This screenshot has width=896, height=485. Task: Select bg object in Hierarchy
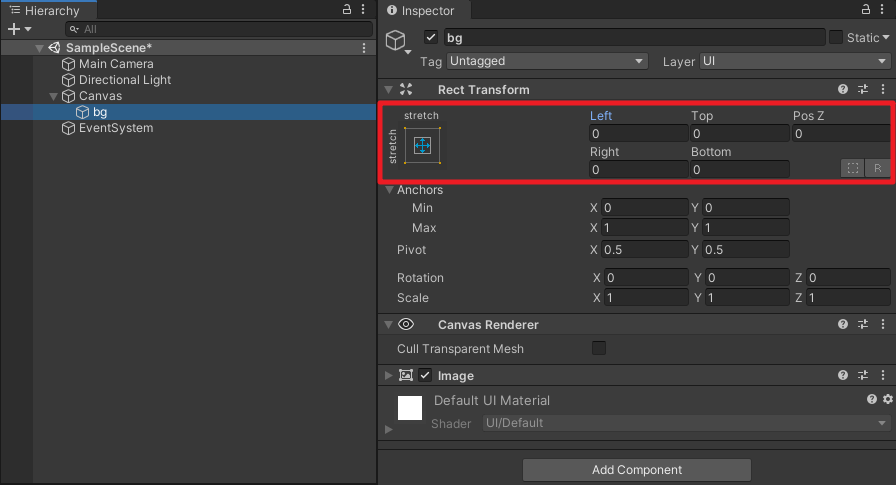click(189, 112)
